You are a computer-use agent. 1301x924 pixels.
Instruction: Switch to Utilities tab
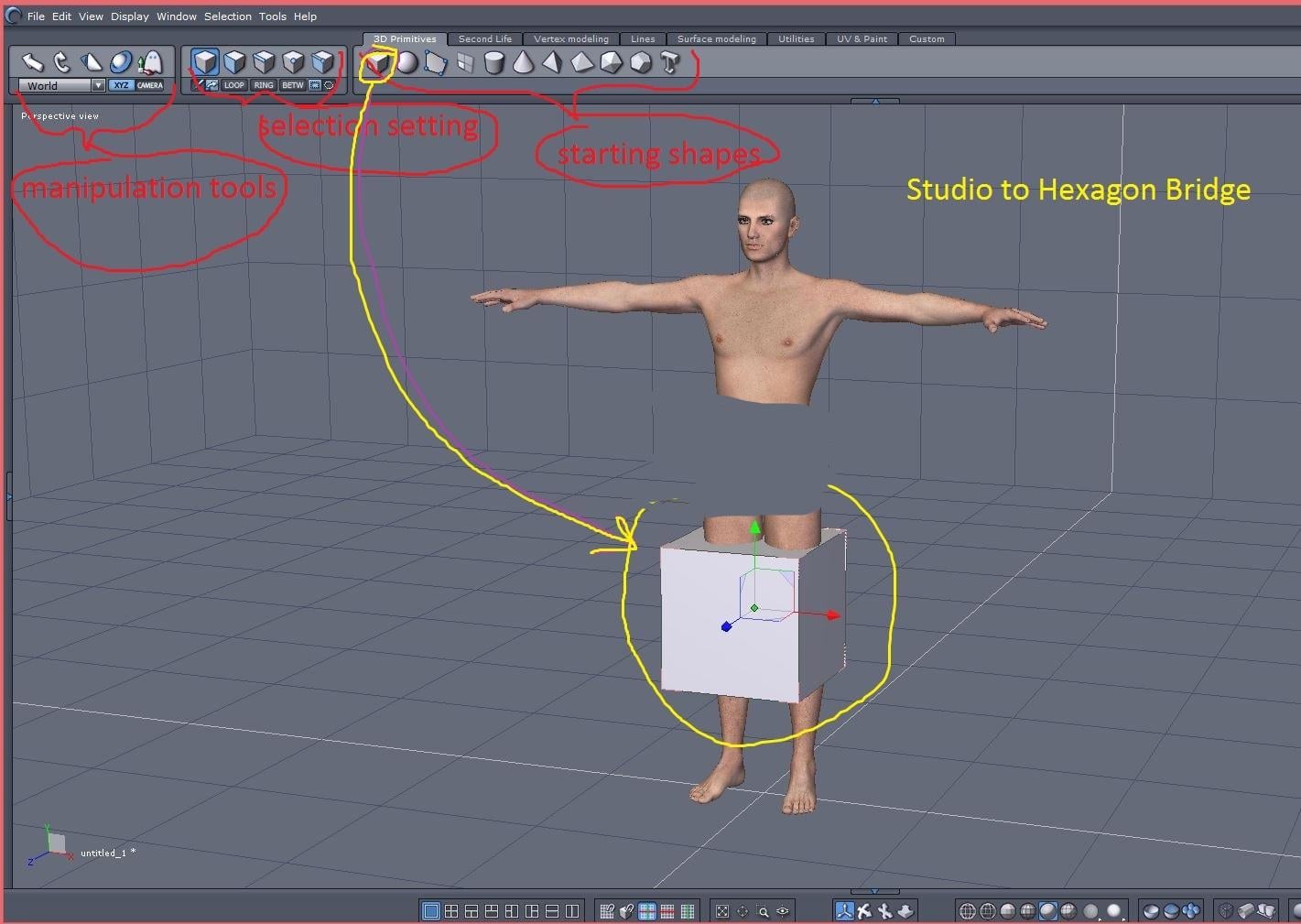coord(796,38)
